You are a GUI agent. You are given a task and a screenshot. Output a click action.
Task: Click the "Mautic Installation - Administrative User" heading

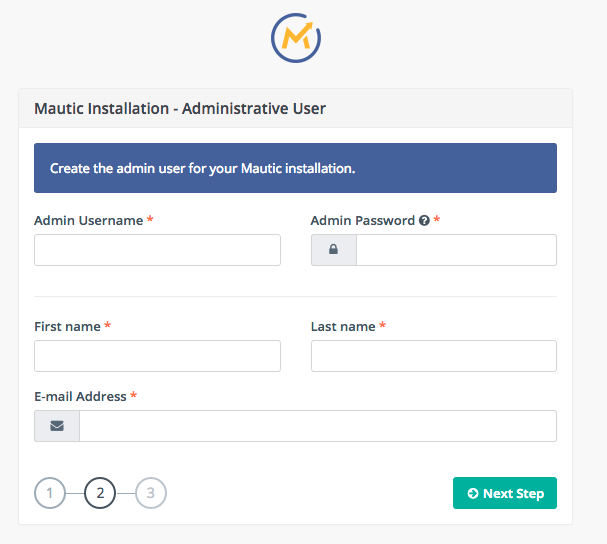pyautogui.click(x=180, y=108)
